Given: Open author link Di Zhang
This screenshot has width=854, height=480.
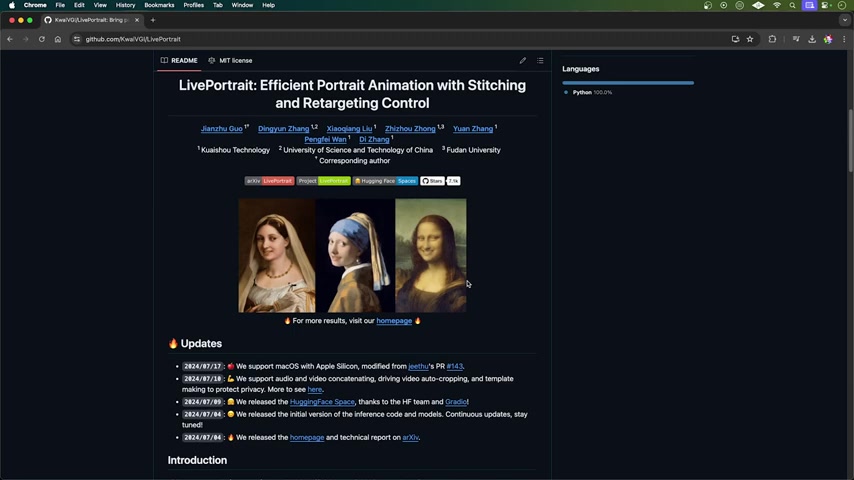Looking at the screenshot, I should coord(374,139).
